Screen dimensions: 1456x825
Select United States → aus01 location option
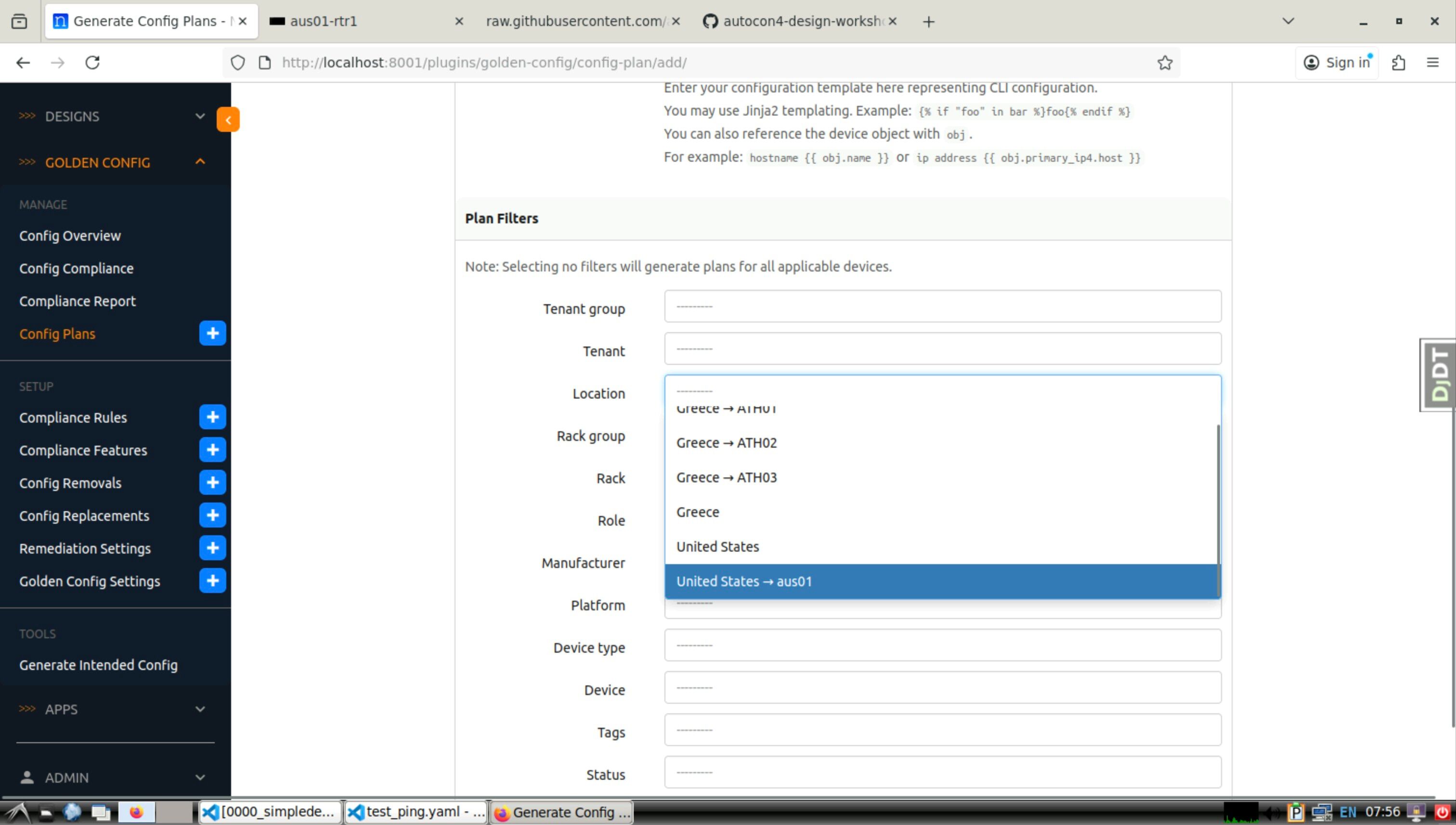pos(941,581)
